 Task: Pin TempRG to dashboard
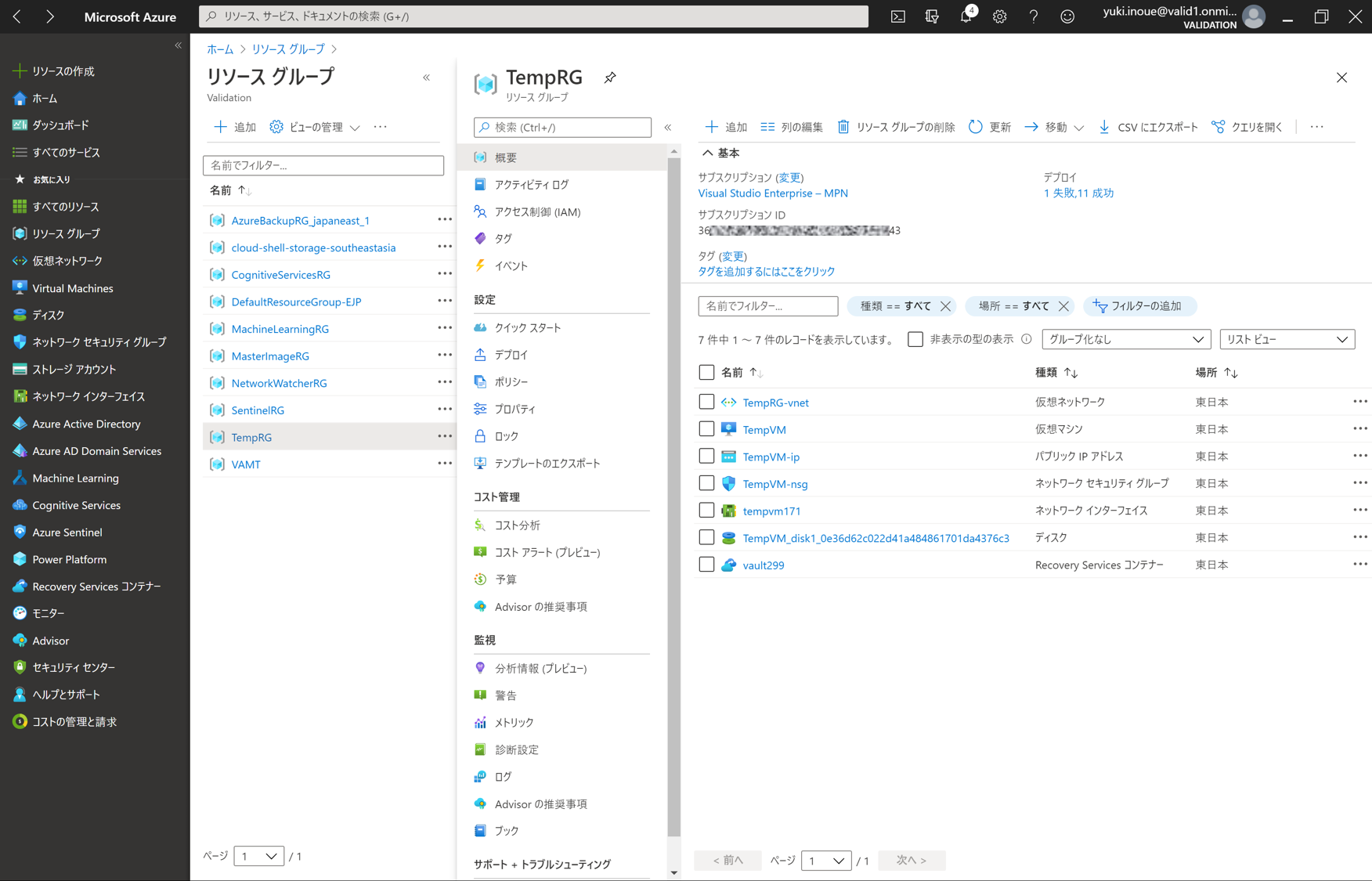click(610, 78)
